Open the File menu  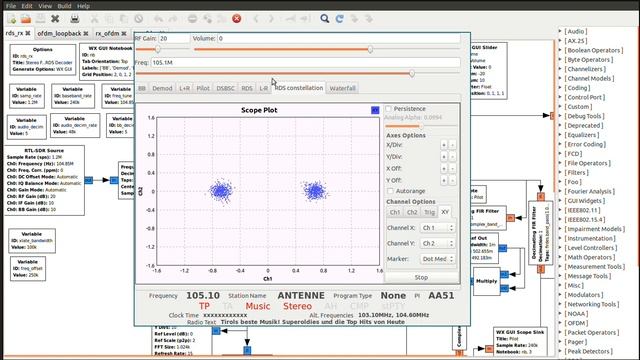click(11, 6)
